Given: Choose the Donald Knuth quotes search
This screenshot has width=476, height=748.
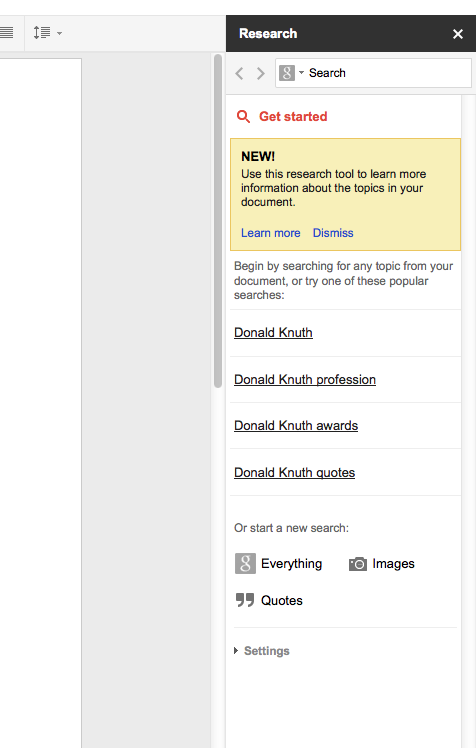Looking at the screenshot, I should click(x=294, y=473).
